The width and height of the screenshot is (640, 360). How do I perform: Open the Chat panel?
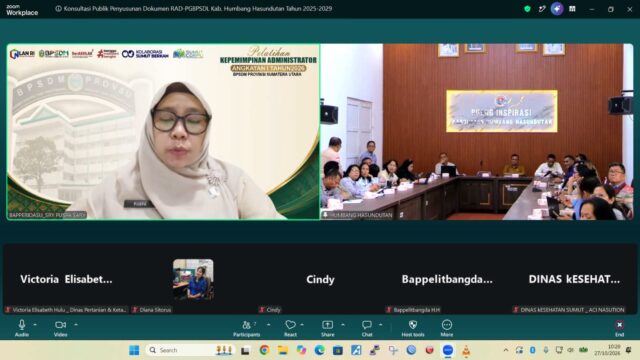367,328
